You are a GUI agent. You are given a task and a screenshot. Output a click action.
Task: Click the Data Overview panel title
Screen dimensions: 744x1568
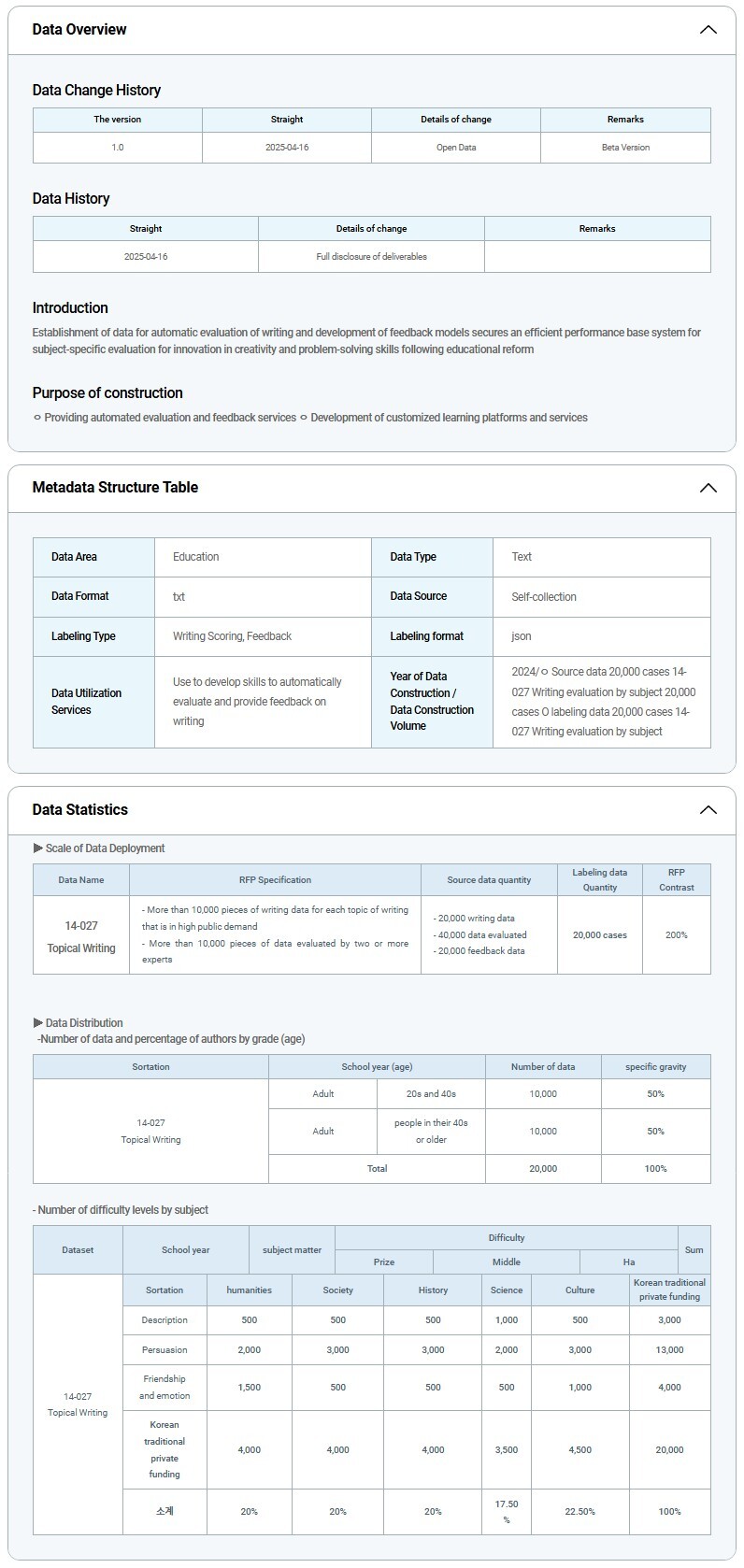(79, 30)
